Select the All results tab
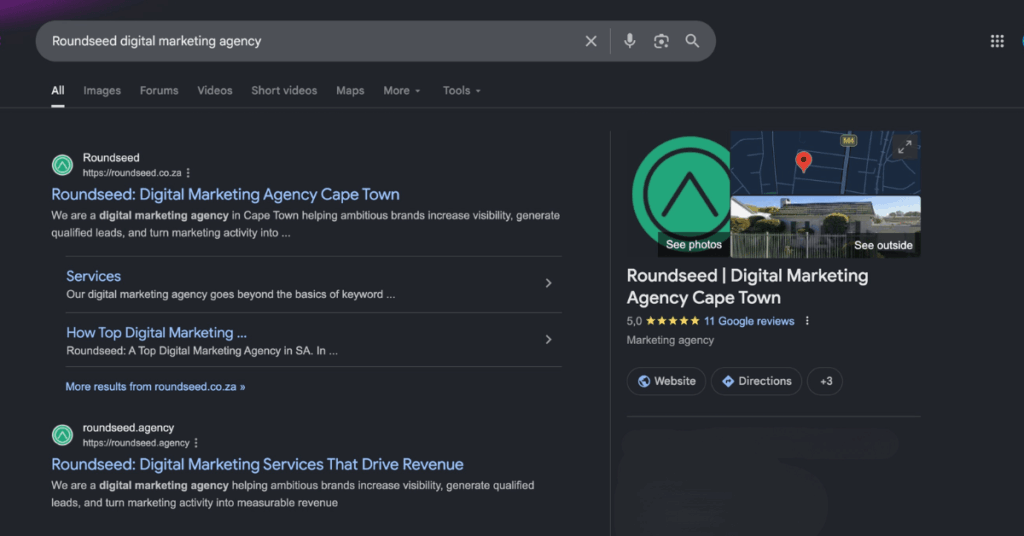 (x=58, y=91)
